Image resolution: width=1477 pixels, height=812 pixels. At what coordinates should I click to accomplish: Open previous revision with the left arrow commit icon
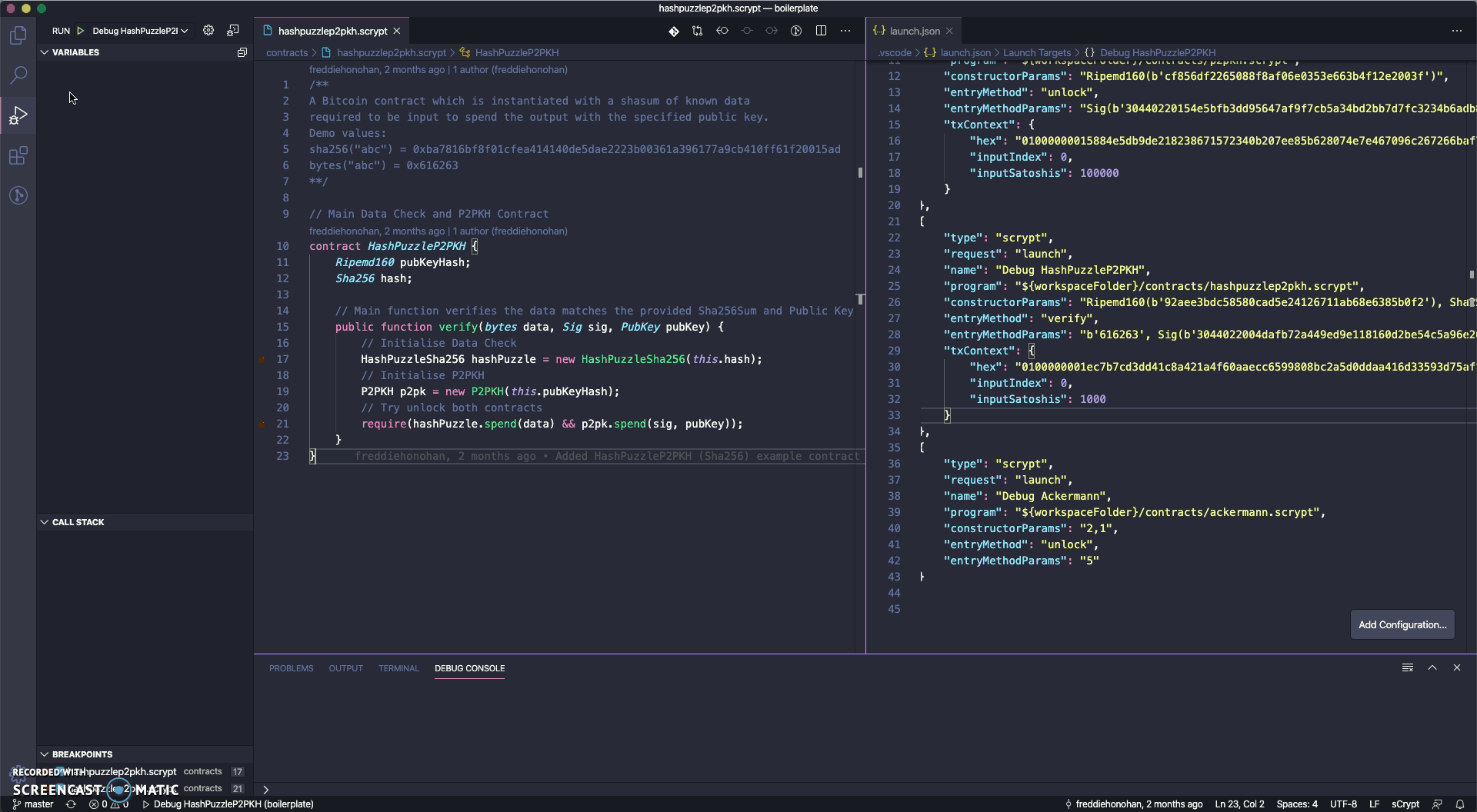[x=722, y=31]
